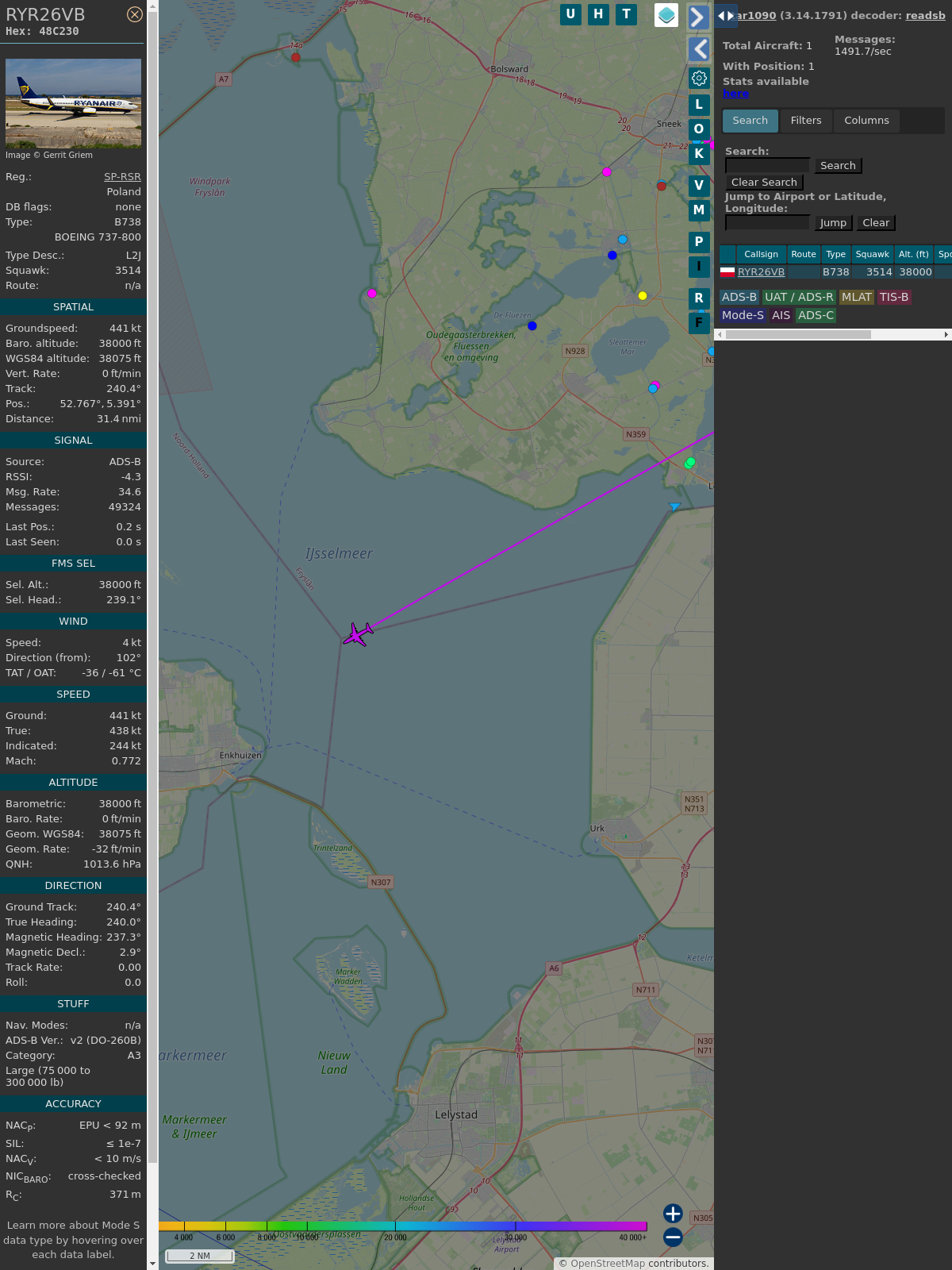Toggle the O map button
This screenshot has width=952, height=1270.
click(699, 129)
